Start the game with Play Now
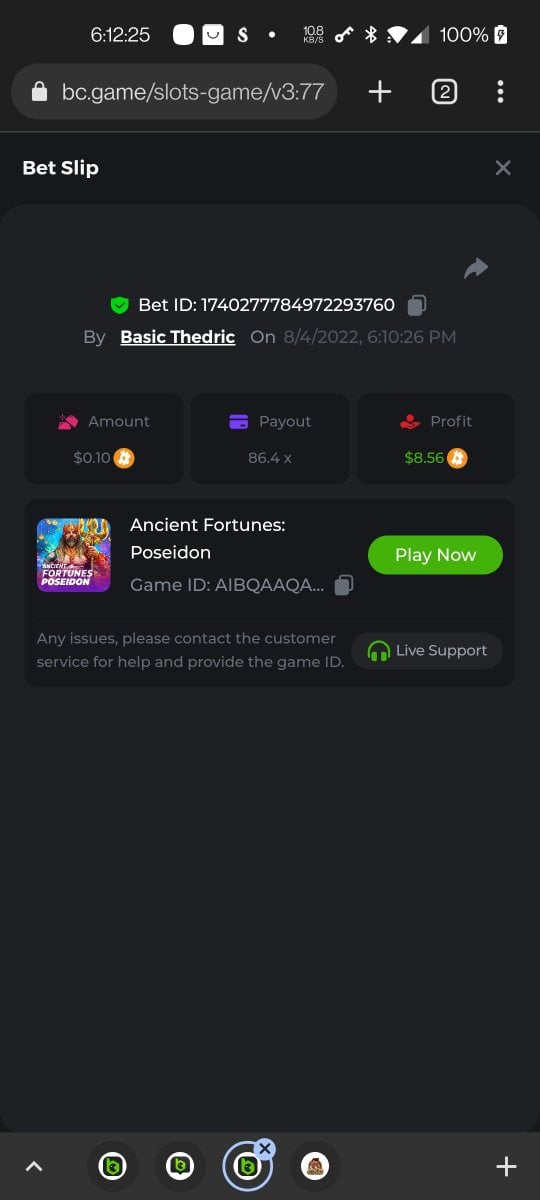Screen dimensions: 540x1200 click(435, 555)
